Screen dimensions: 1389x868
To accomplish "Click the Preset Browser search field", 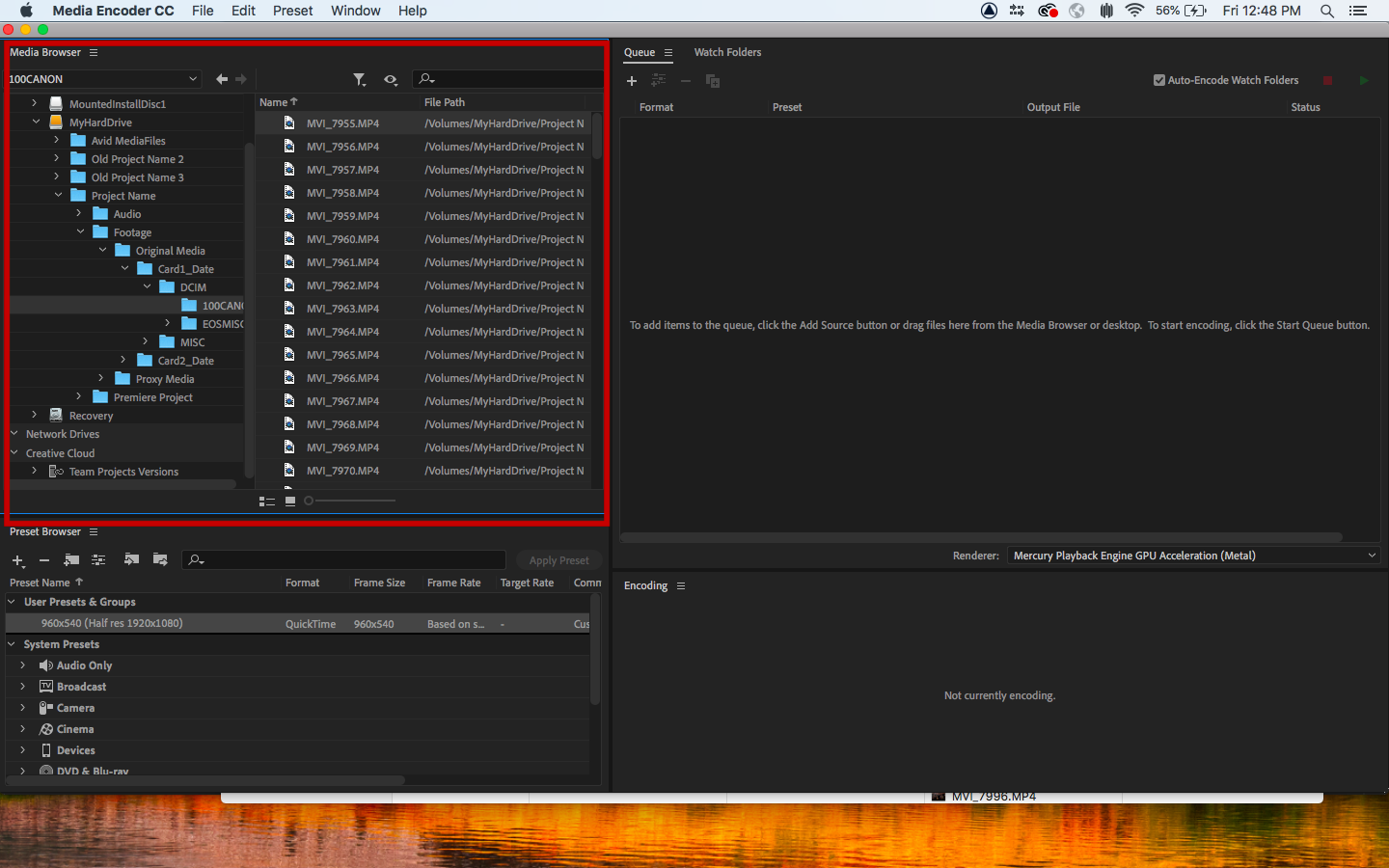I will coord(344,560).
